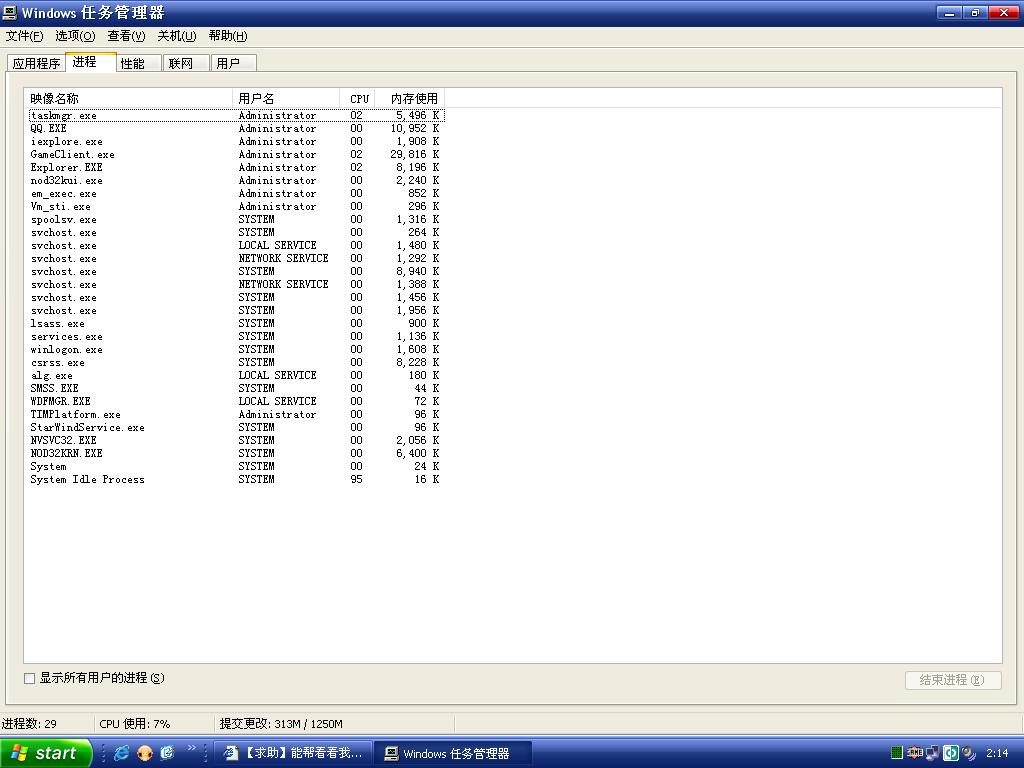This screenshot has height=768, width=1024.
Task: Select the spoolsv.exe process
Action: [x=236, y=220]
